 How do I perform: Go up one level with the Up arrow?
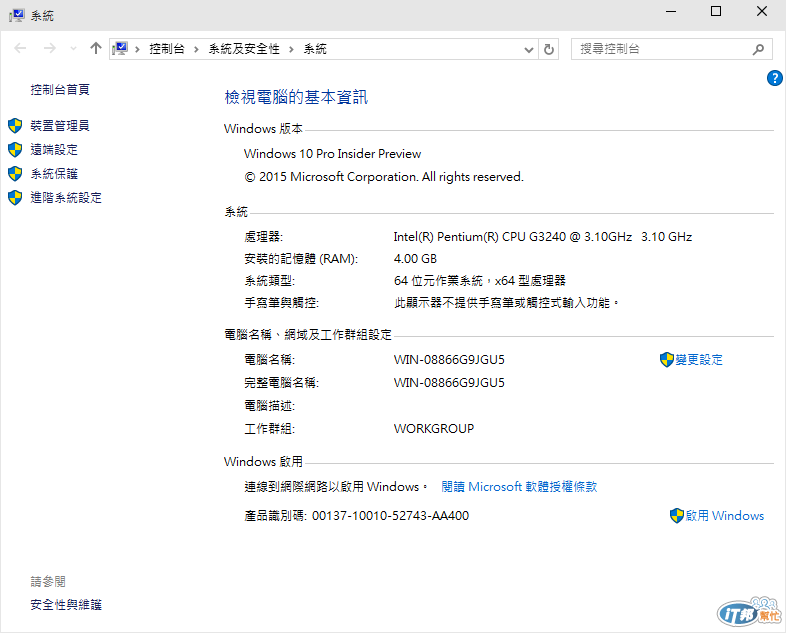(x=96, y=49)
